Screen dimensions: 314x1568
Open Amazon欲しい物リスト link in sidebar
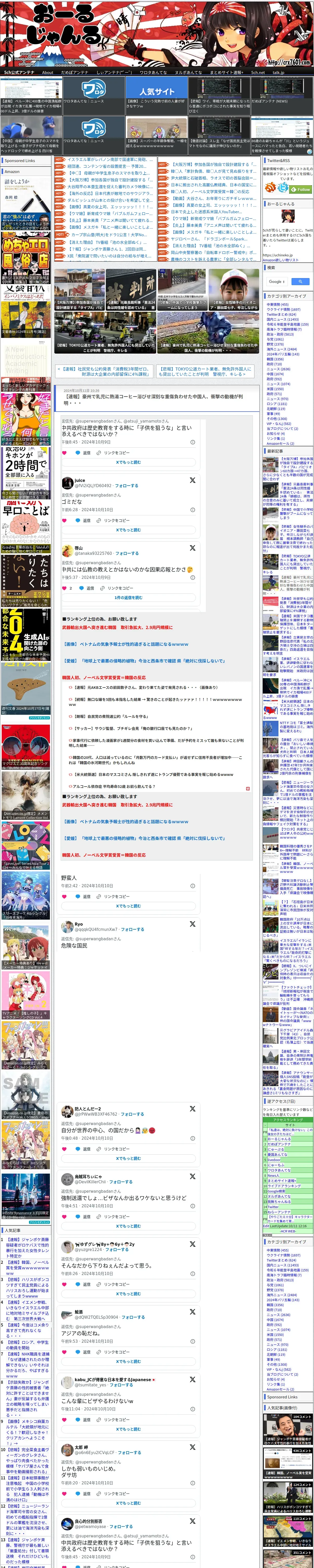(x=281, y=260)
